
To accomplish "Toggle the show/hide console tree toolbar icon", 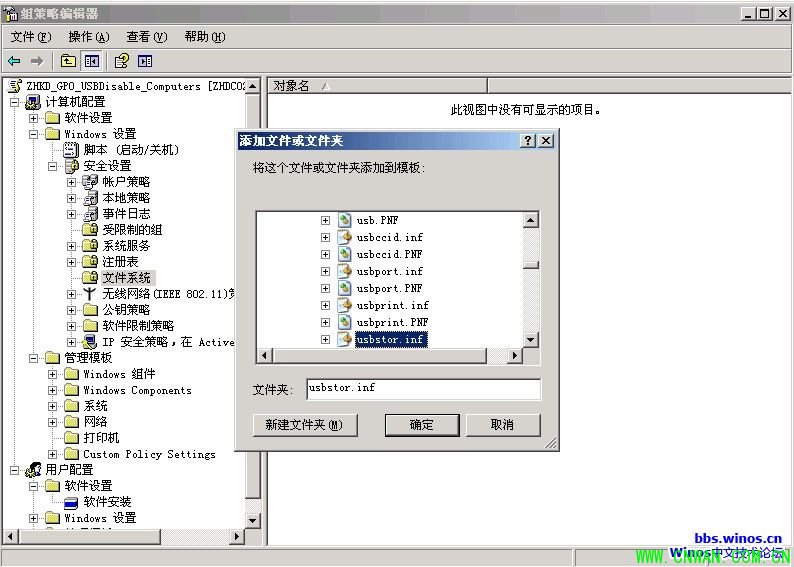I will (92, 61).
